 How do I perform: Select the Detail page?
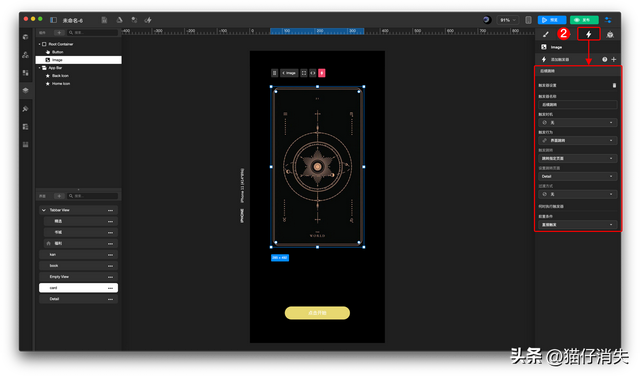click(78, 299)
